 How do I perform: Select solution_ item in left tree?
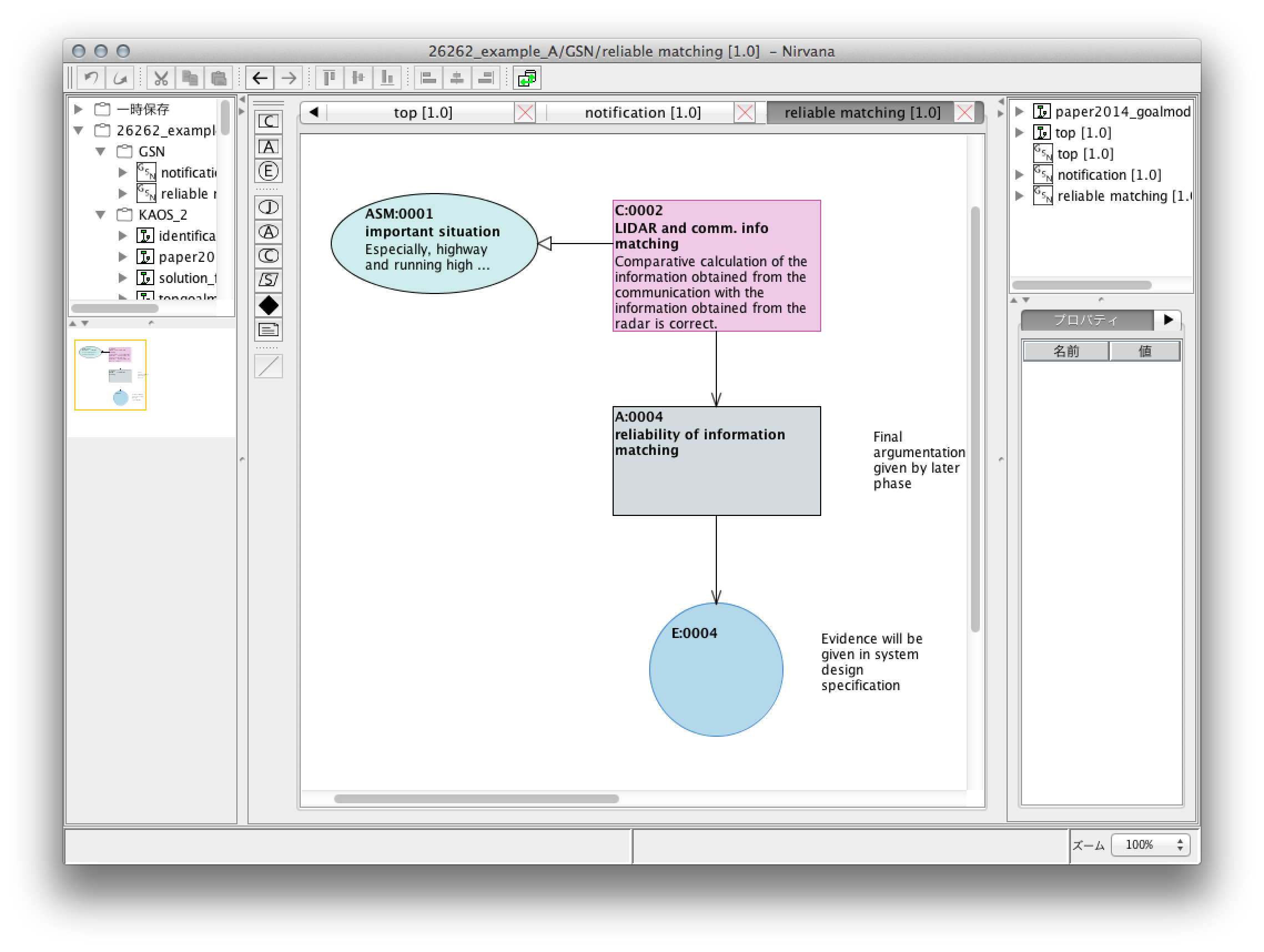click(176, 278)
